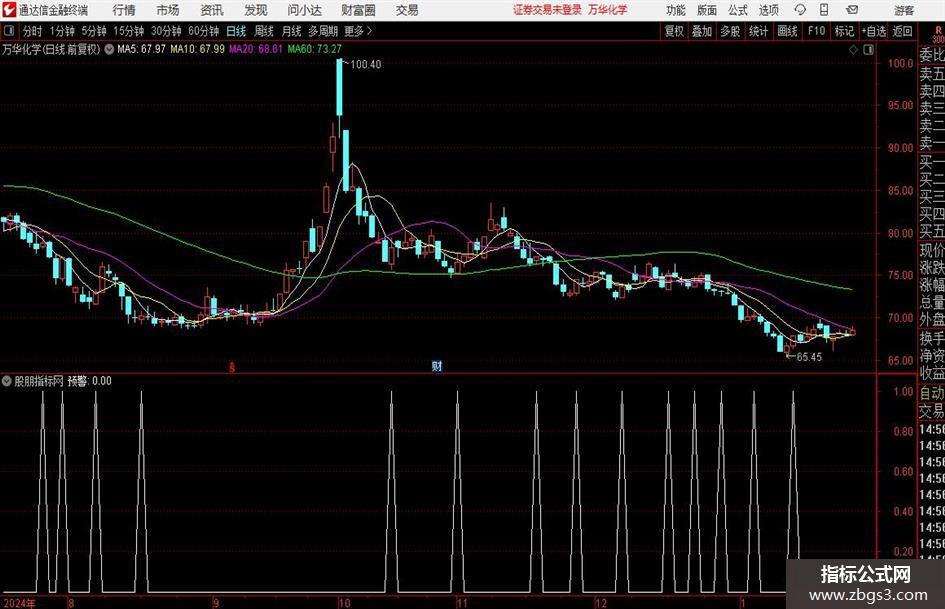Click the MA20: 68.61 indicator label
The height and width of the screenshot is (609, 945).
(x=256, y=49)
